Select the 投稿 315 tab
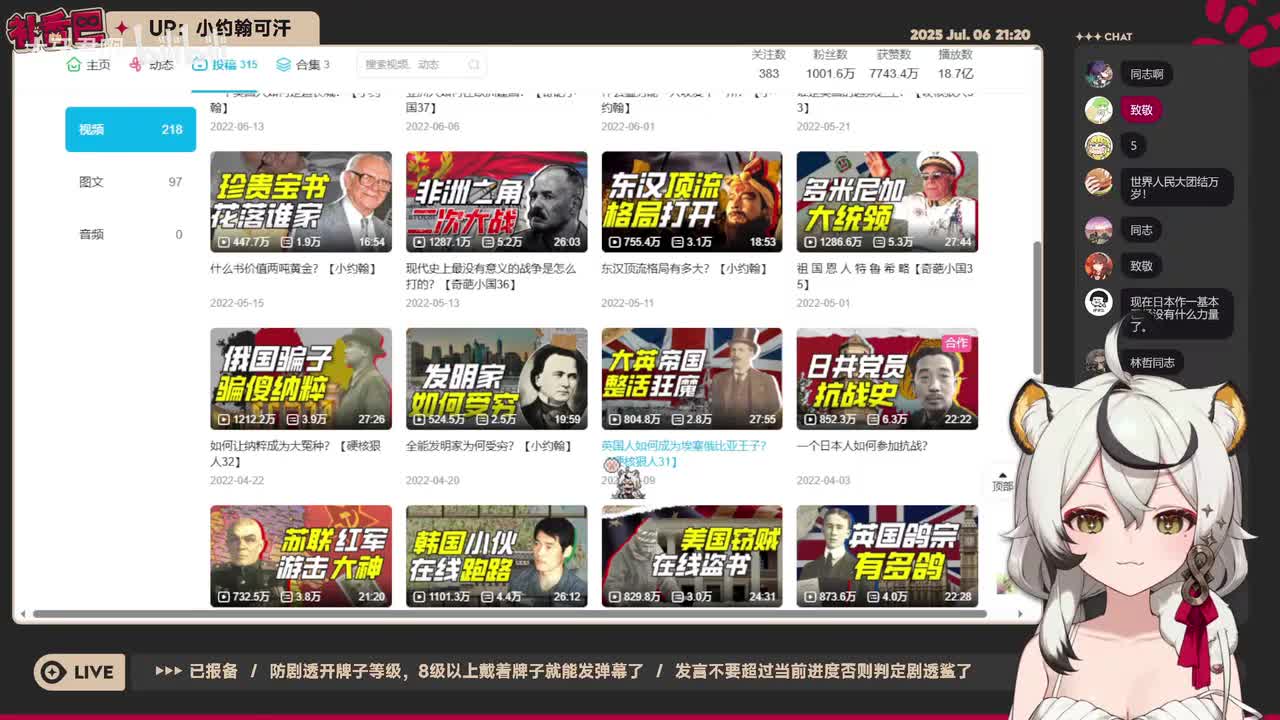This screenshot has height=720, width=1280. (225, 65)
